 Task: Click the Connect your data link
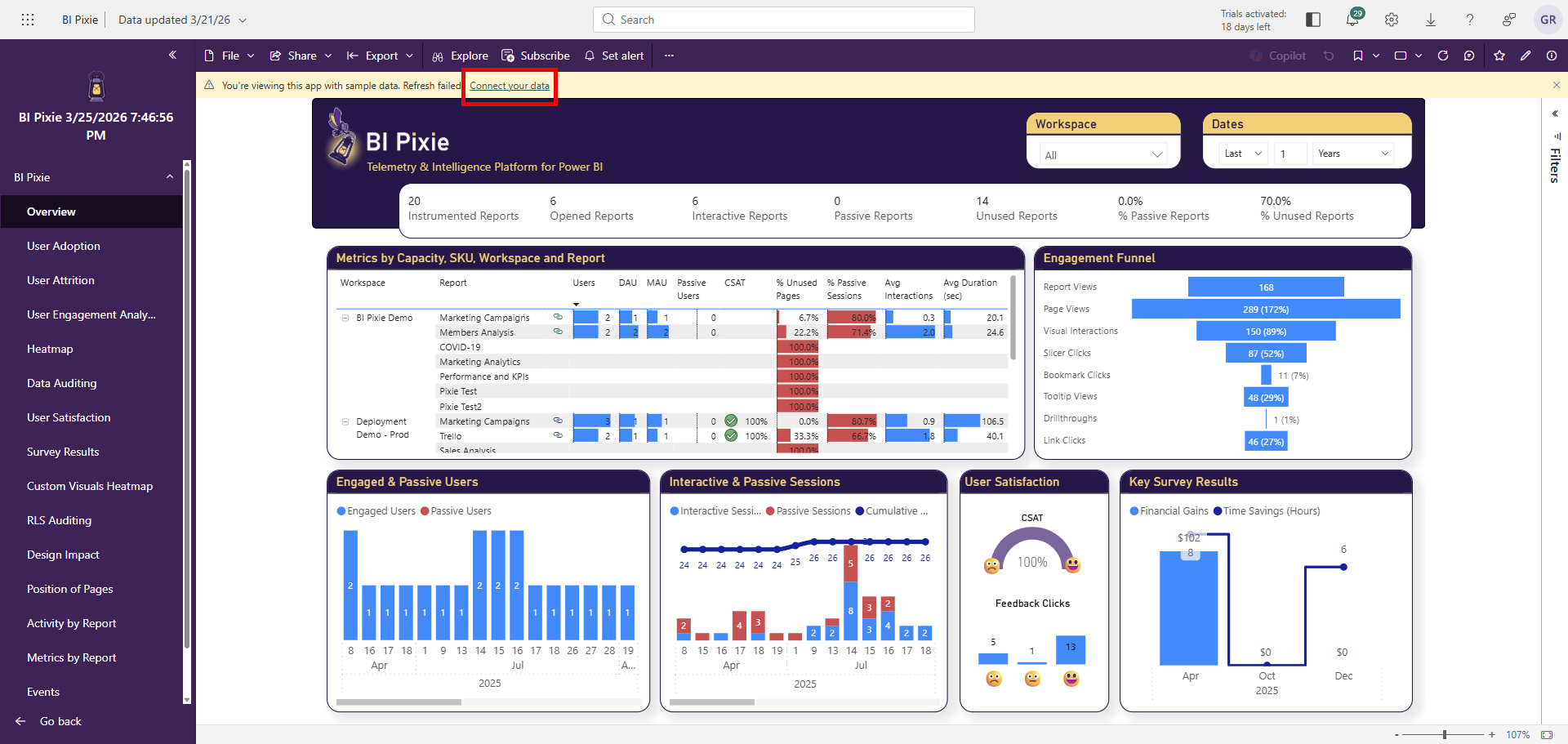click(x=509, y=85)
